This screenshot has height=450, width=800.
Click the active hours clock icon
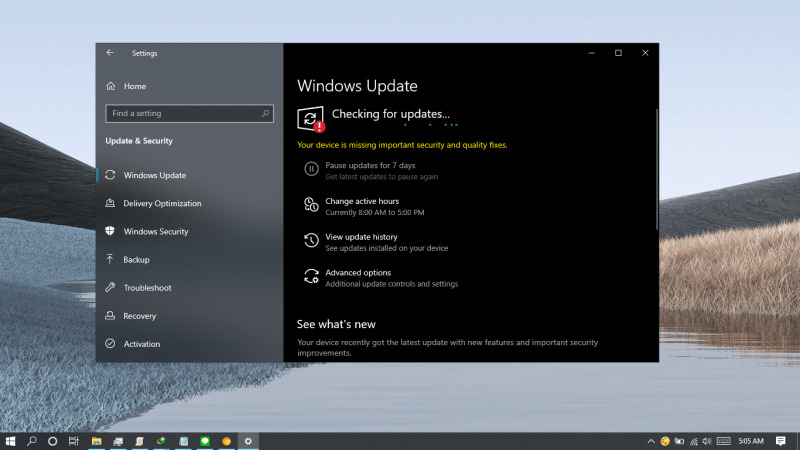point(311,205)
